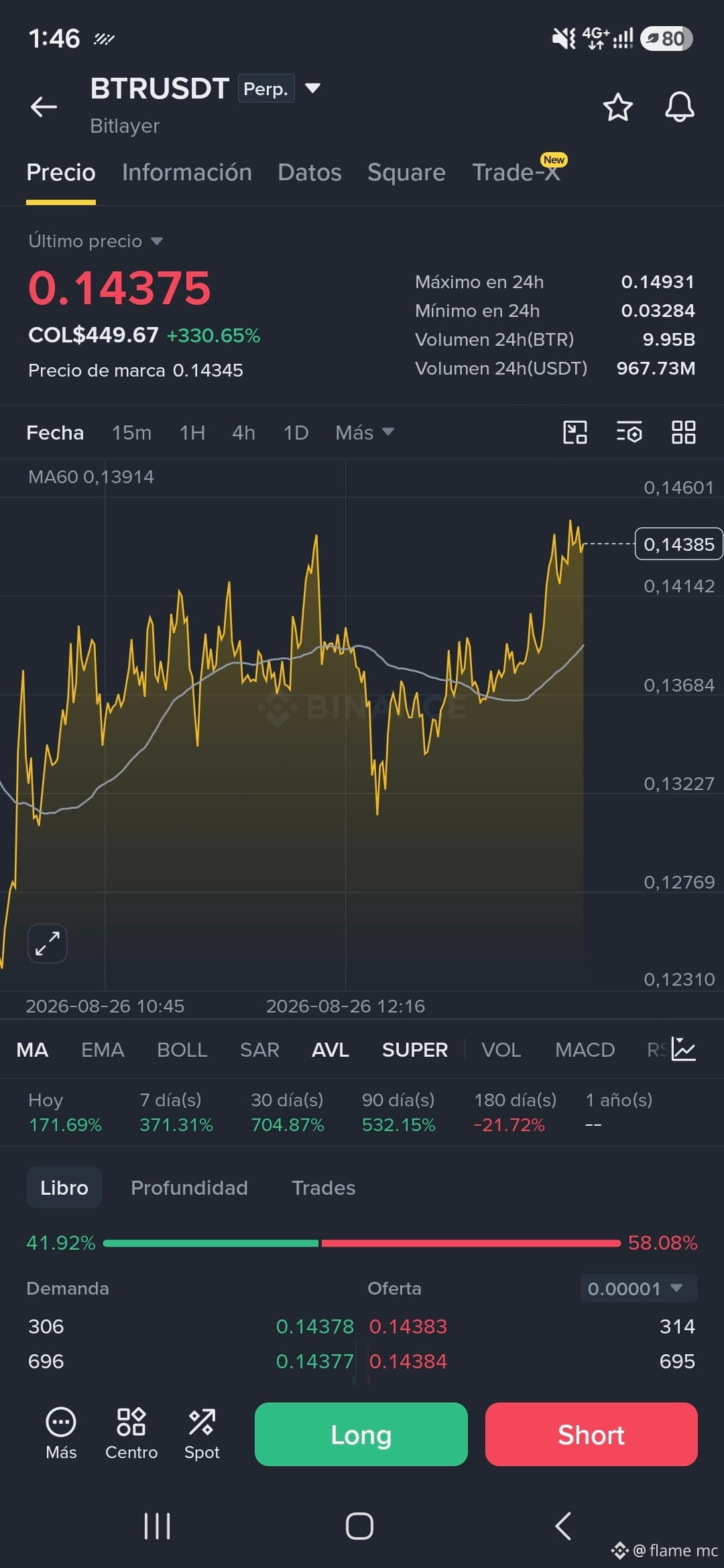Add BTRUSDT to favorites with star icon
The image size is (724, 1568).
coord(617,107)
